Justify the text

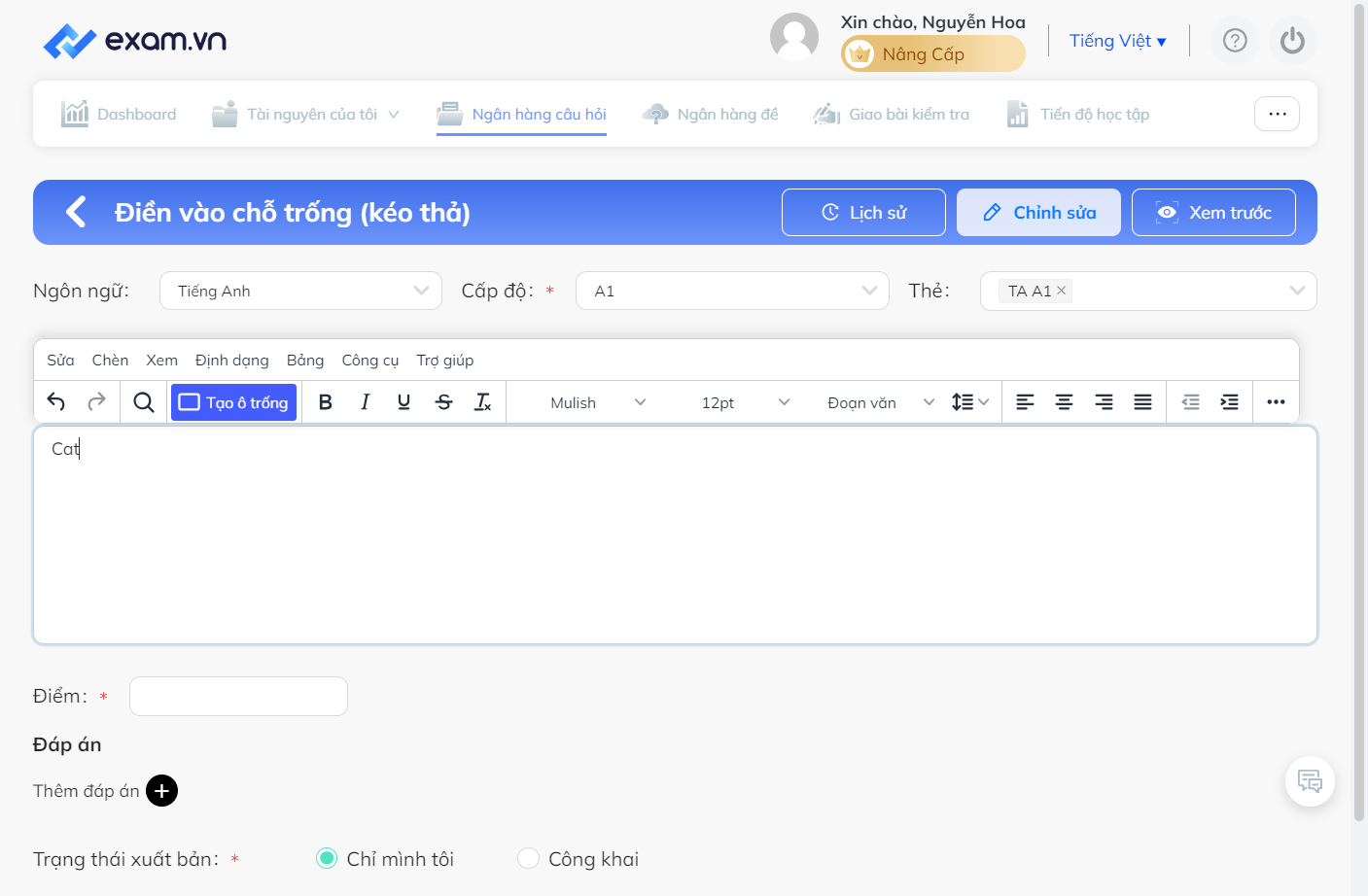(x=1143, y=402)
